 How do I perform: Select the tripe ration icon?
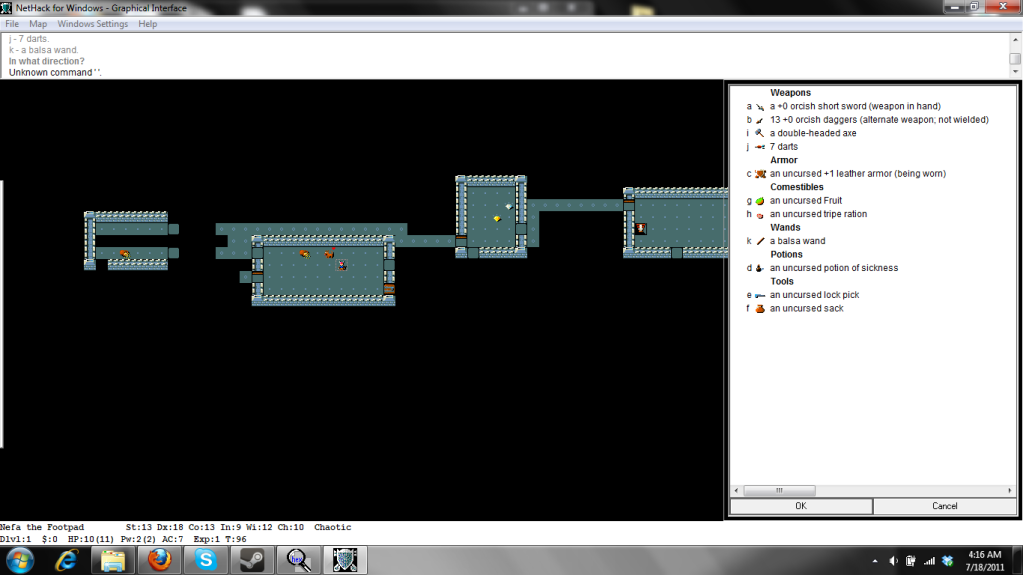click(760, 215)
